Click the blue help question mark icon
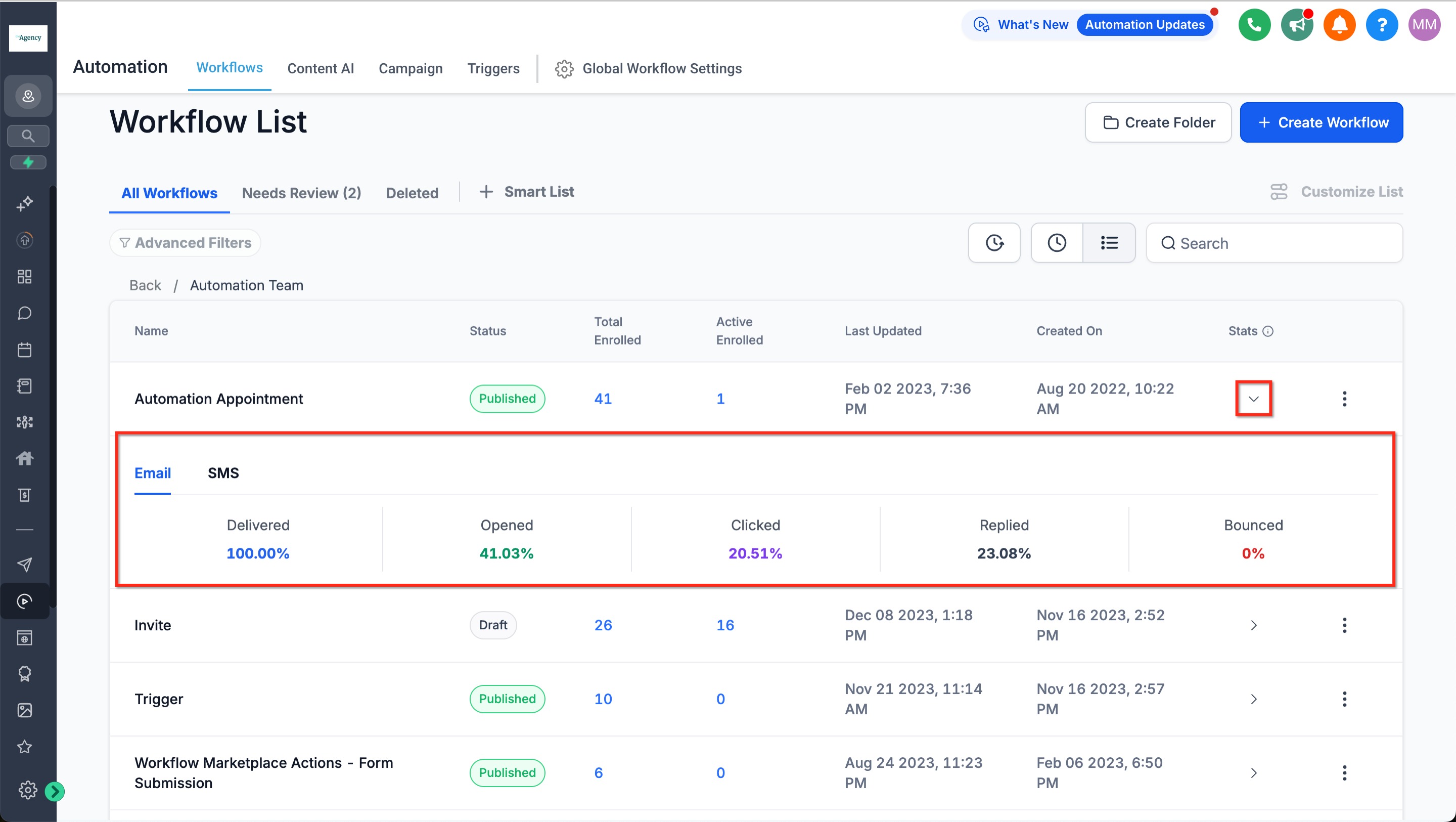This screenshot has height=822, width=1456. tap(1381, 25)
